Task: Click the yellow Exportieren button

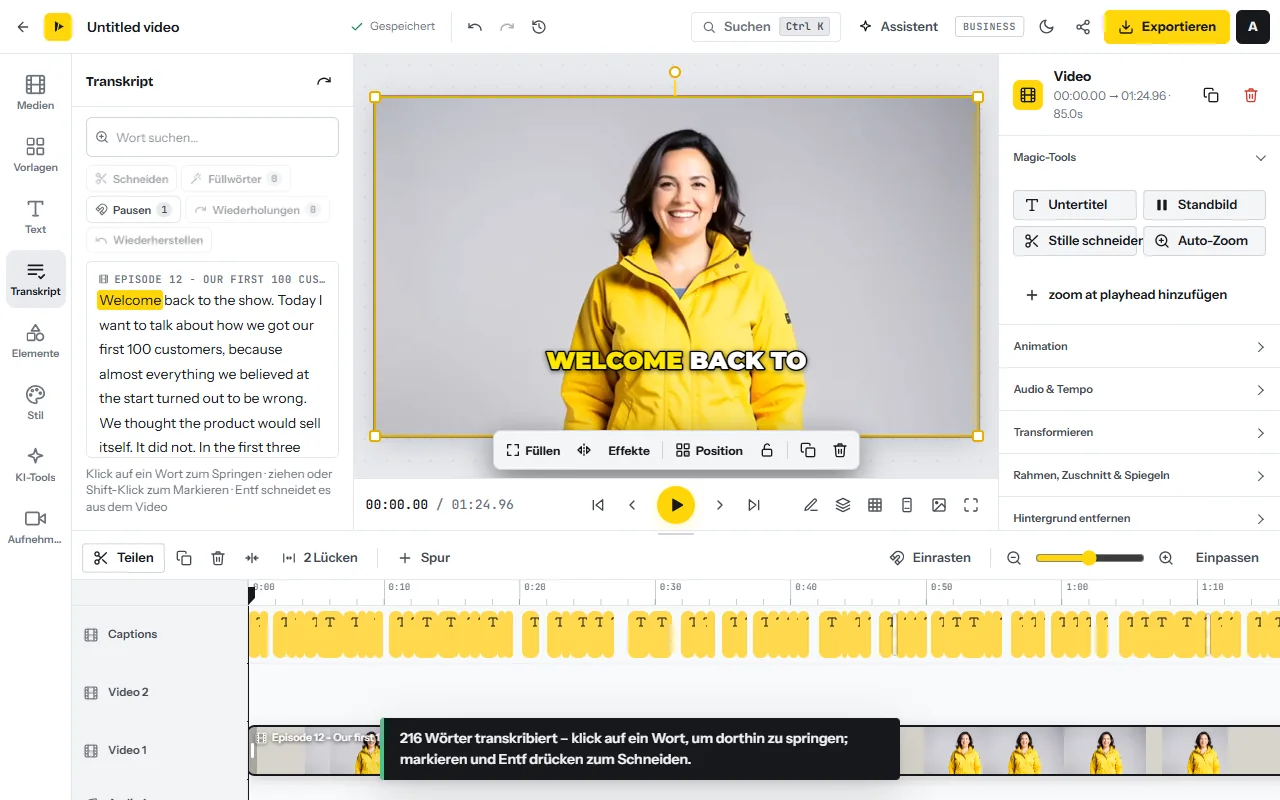Action: 1167,27
